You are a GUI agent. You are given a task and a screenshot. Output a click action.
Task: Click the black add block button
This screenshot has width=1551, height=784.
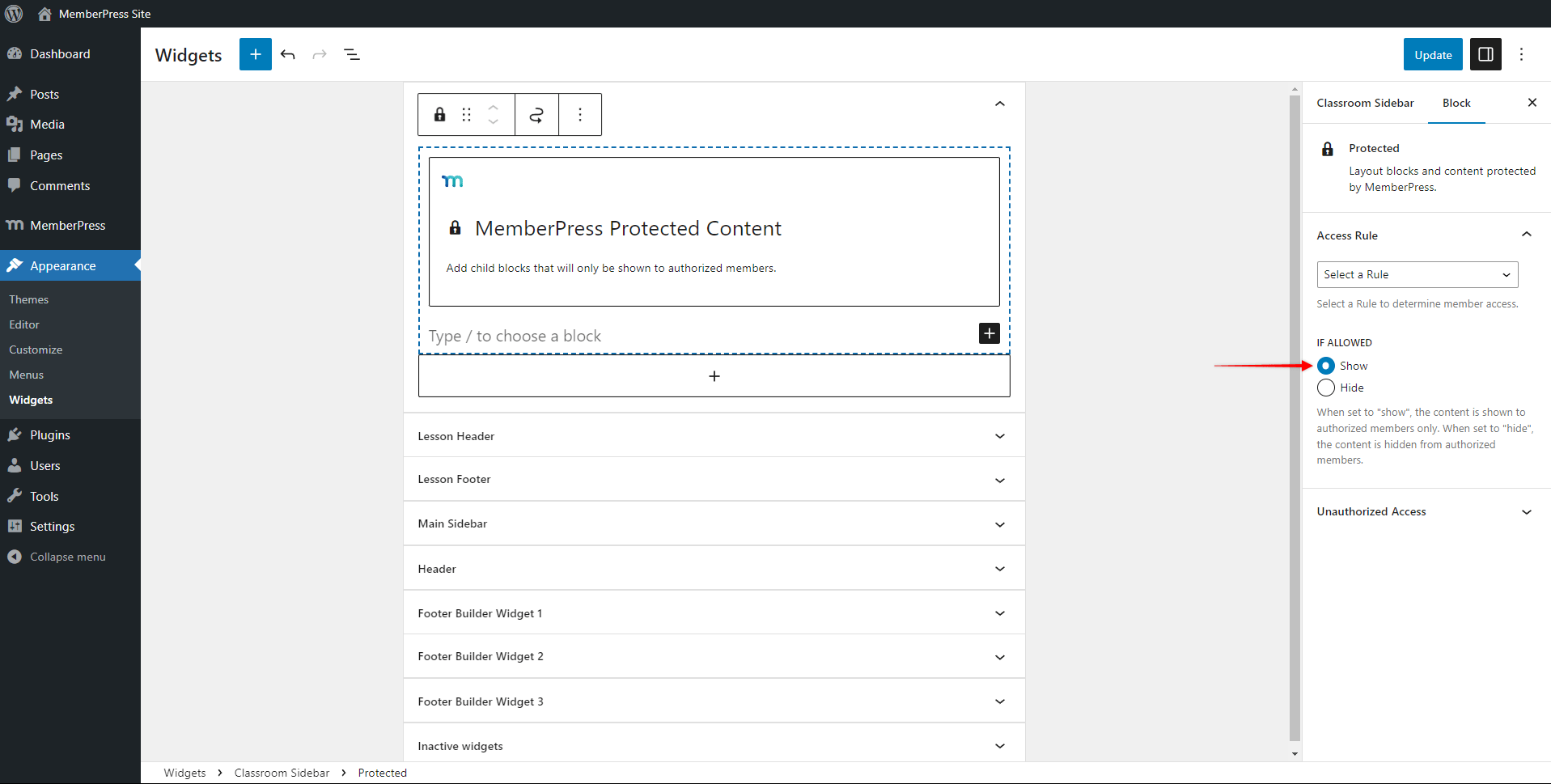[990, 333]
